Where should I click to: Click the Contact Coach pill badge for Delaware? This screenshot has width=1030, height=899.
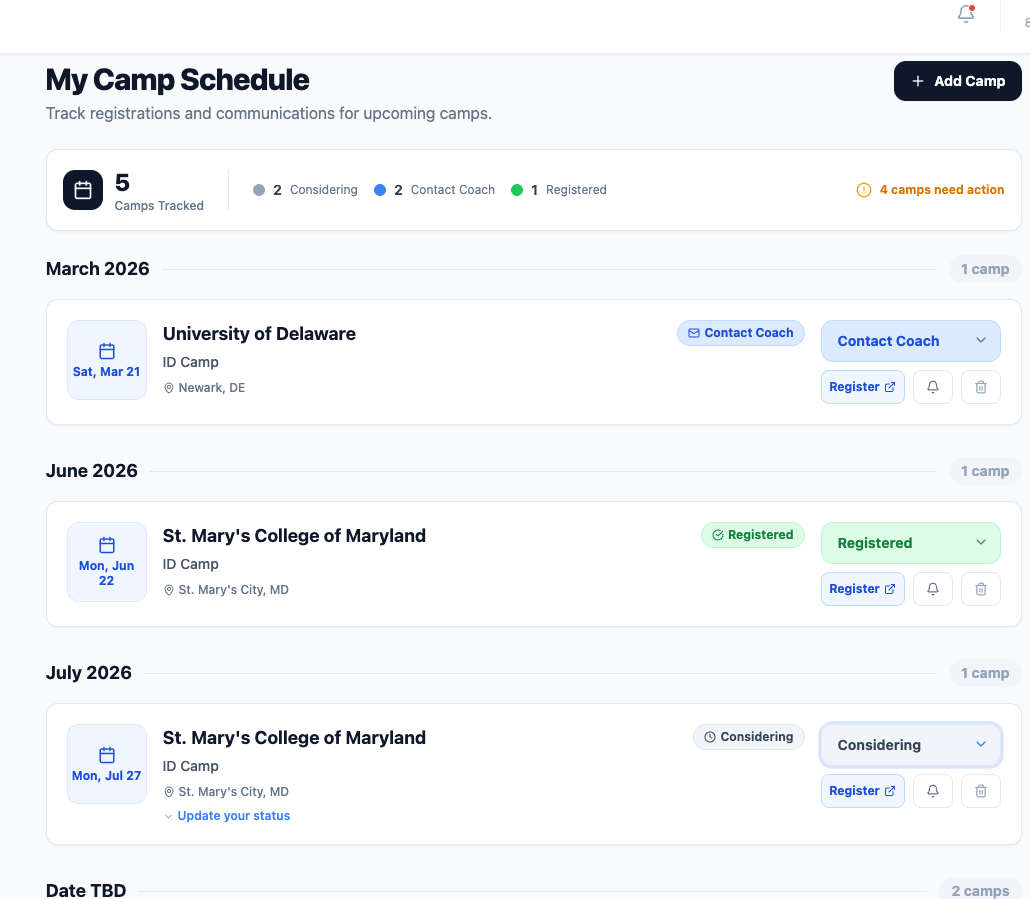coord(740,332)
